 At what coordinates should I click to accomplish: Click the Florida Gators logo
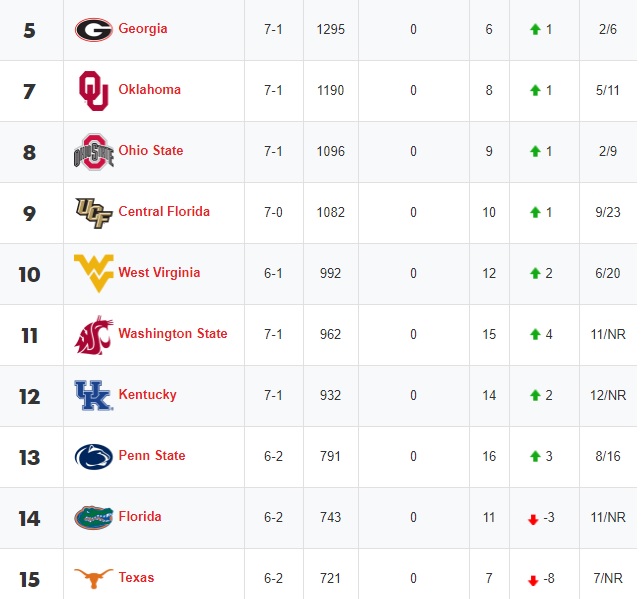pyautogui.click(x=94, y=518)
